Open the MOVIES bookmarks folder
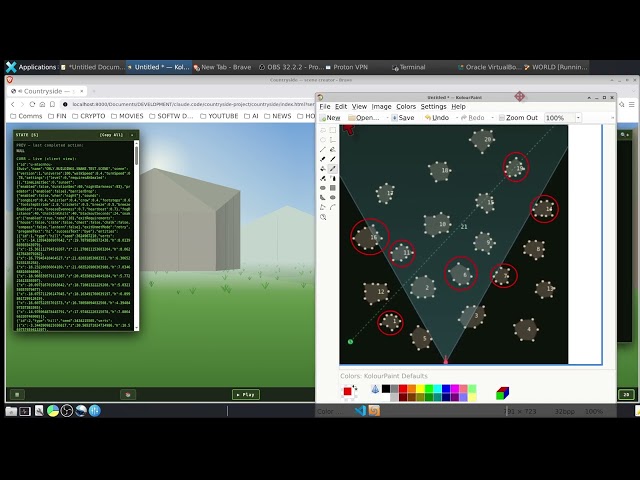640x480 pixels. [127, 116]
